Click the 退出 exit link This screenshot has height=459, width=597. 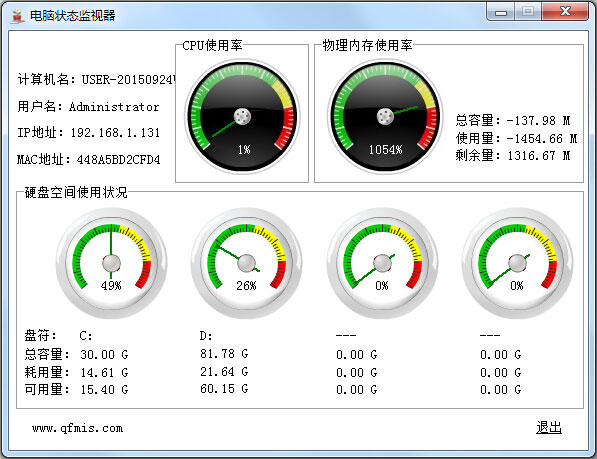(x=549, y=427)
